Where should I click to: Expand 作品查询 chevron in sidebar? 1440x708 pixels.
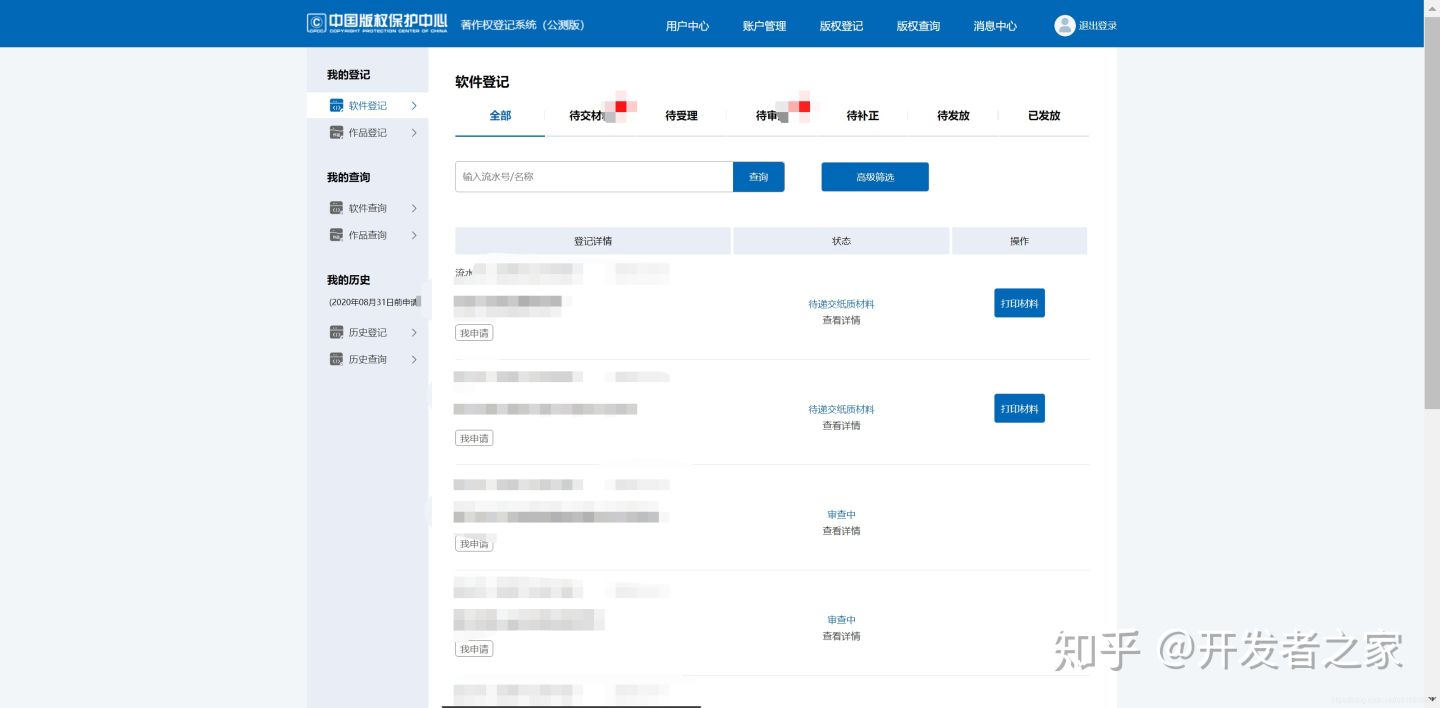414,235
